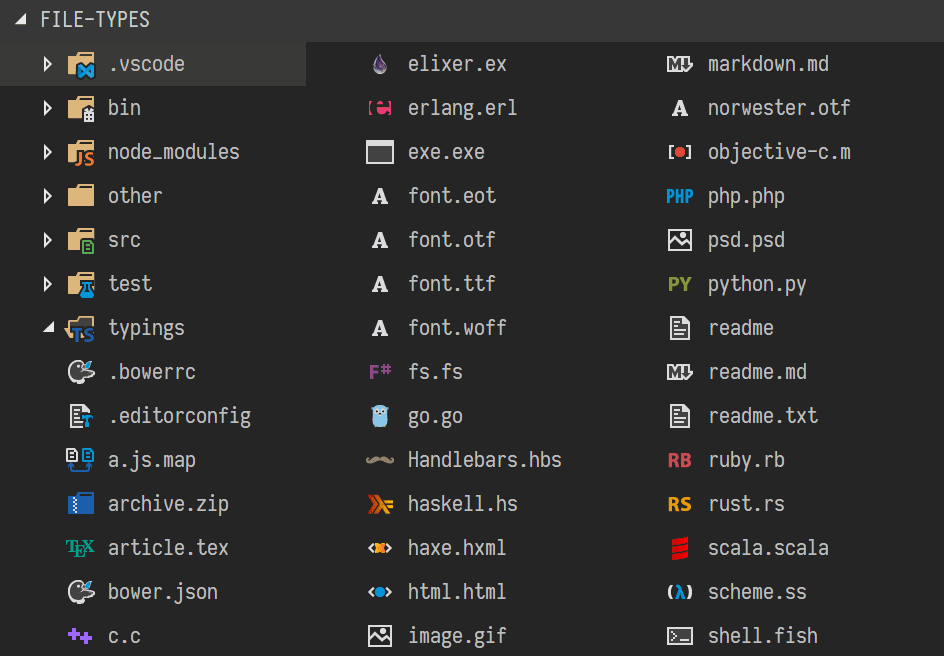
Task: Click the markdown icon next to markdown.md
Action: point(680,63)
